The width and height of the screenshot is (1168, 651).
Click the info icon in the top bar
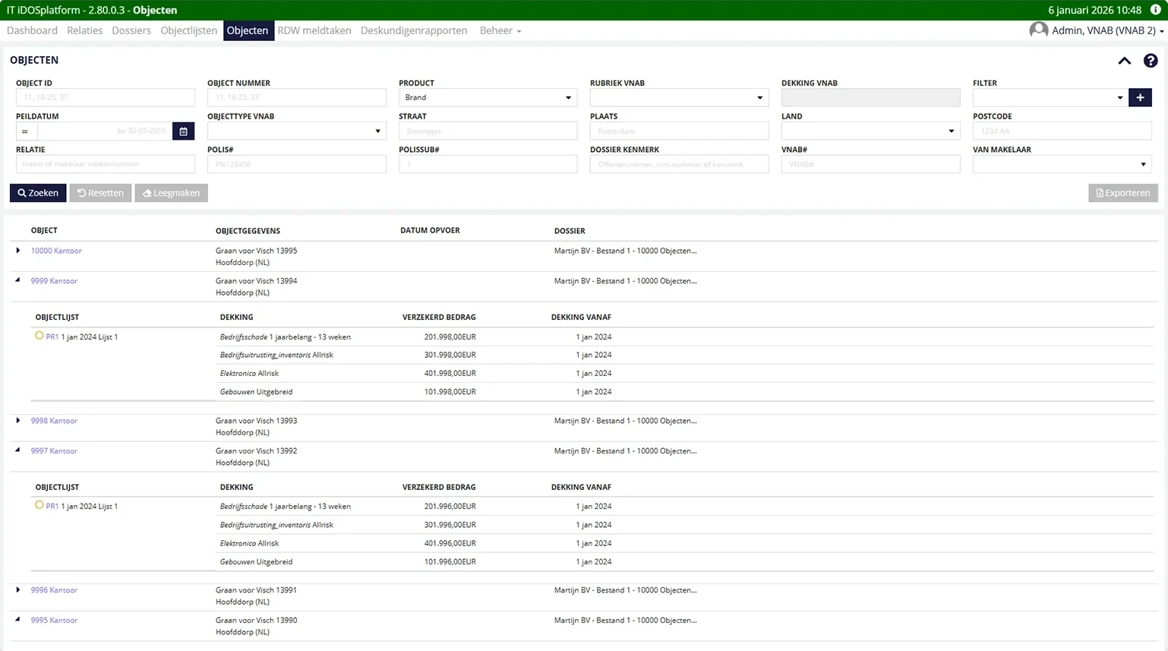(1155, 10)
